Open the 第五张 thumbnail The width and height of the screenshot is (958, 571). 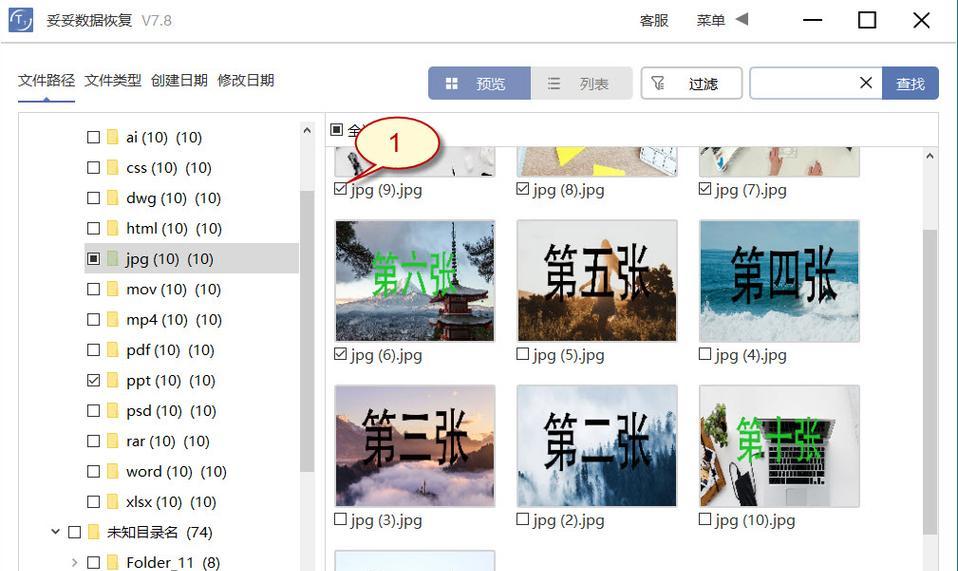597,280
